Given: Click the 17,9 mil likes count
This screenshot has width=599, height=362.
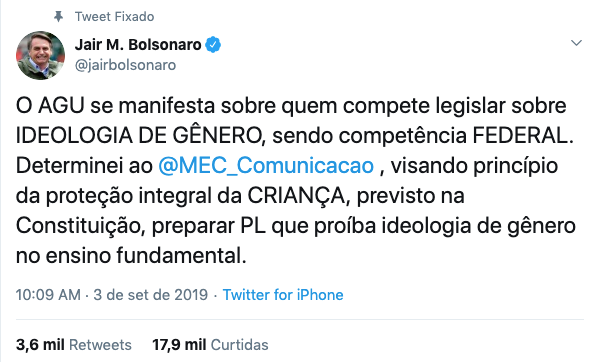Looking at the screenshot, I should [179, 345].
